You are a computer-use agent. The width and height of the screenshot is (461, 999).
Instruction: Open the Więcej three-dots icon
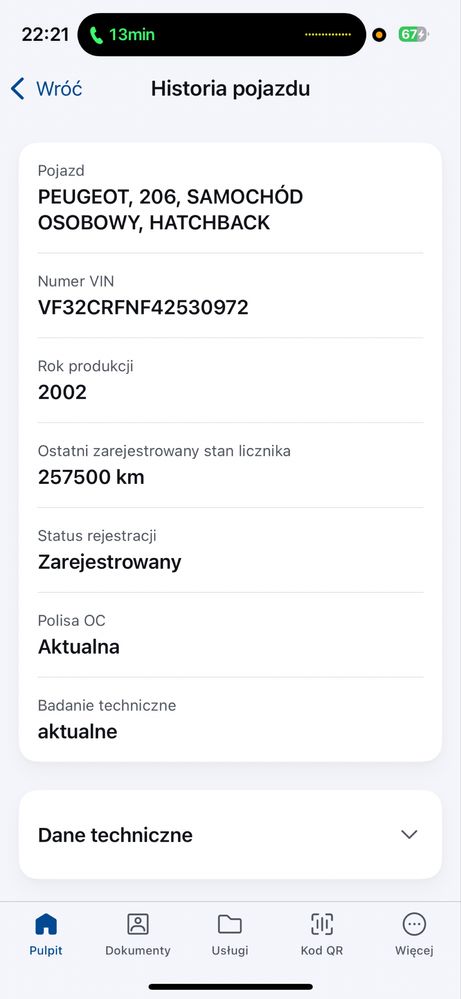tap(414, 924)
